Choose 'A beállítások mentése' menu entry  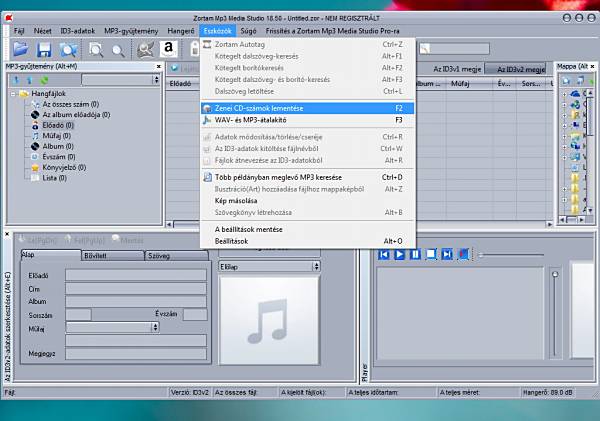point(308,229)
